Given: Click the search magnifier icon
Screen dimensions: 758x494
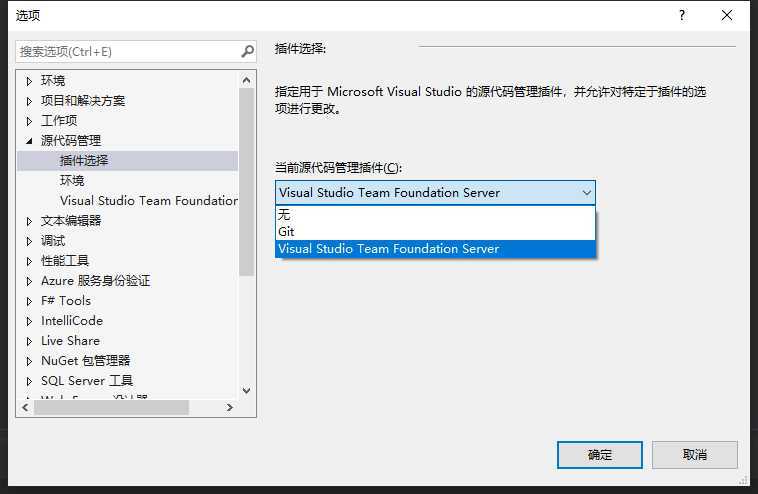Looking at the screenshot, I should pos(248,51).
